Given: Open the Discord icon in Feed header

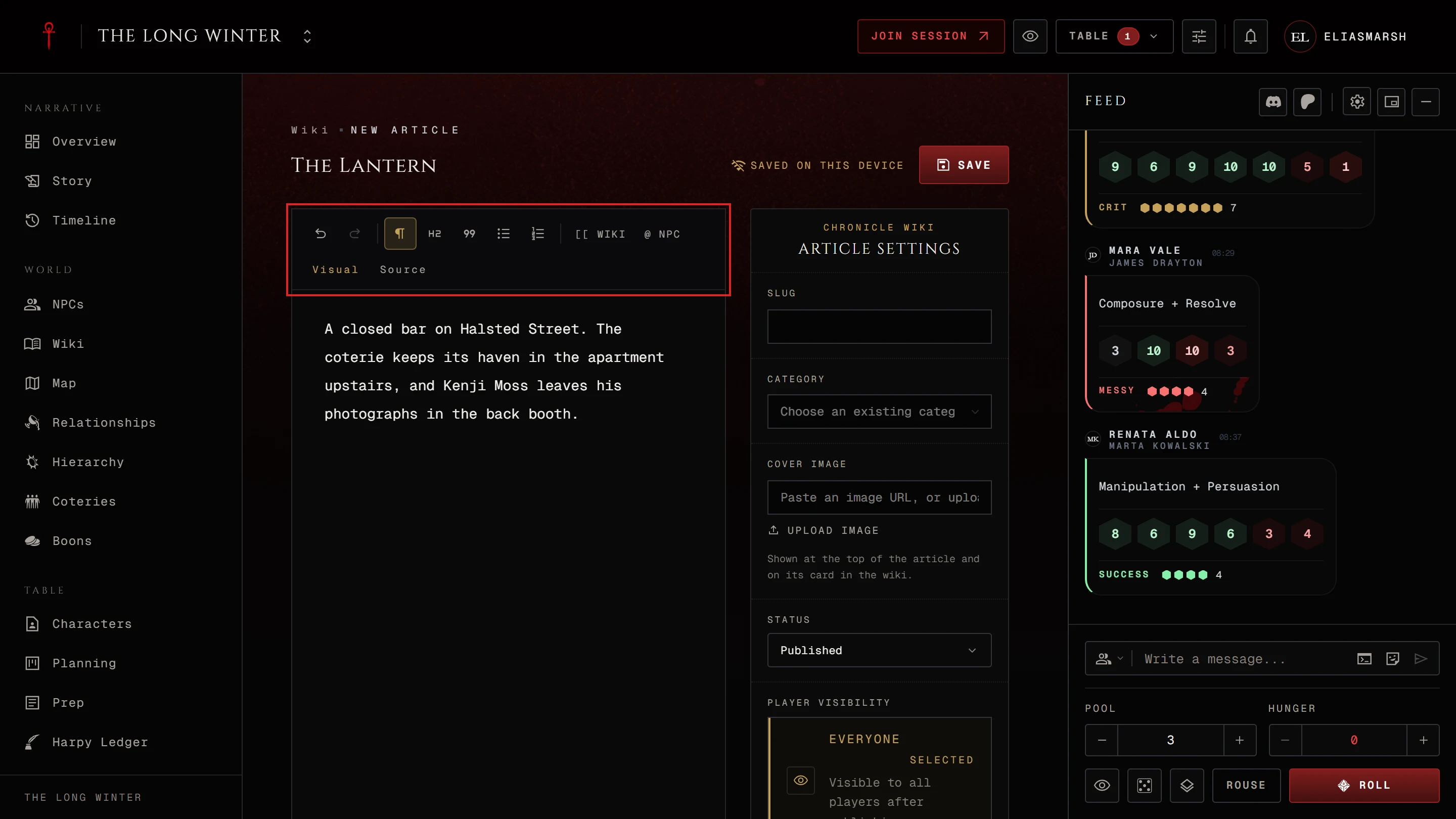Looking at the screenshot, I should (1273, 102).
